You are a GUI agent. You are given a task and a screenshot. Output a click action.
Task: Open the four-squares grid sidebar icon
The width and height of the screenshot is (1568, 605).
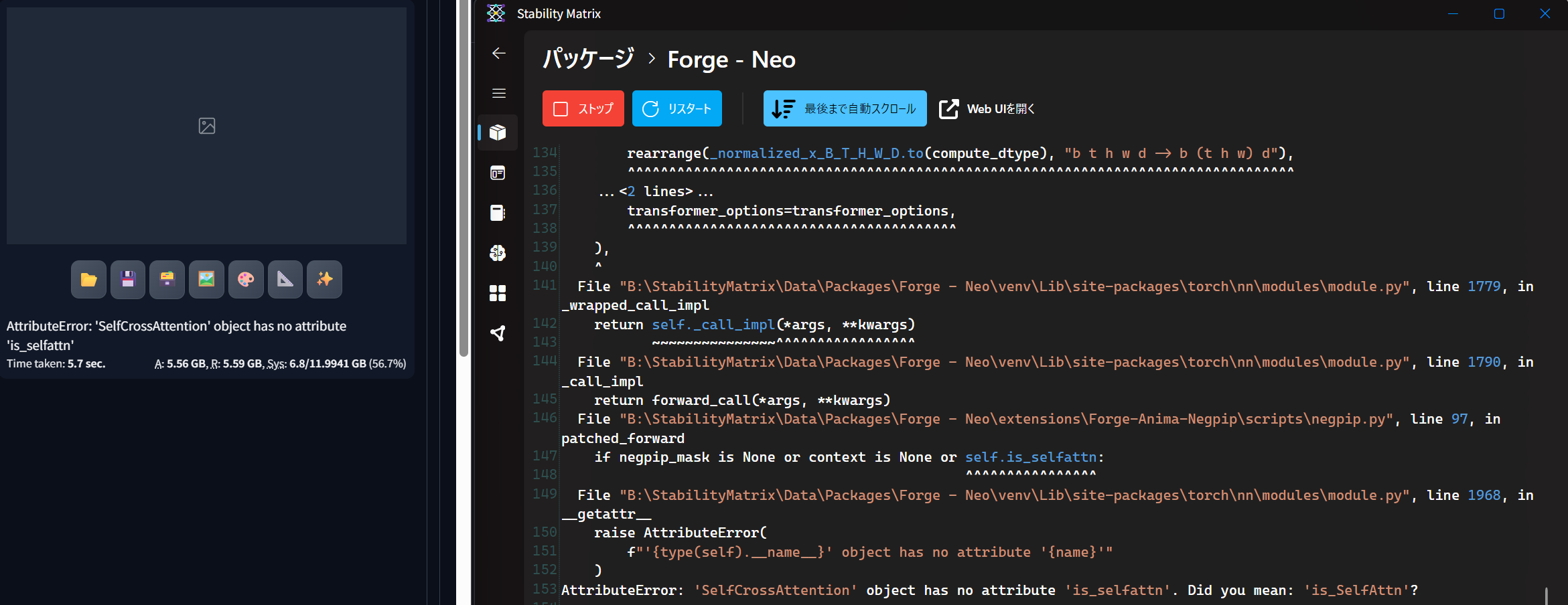[498, 293]
